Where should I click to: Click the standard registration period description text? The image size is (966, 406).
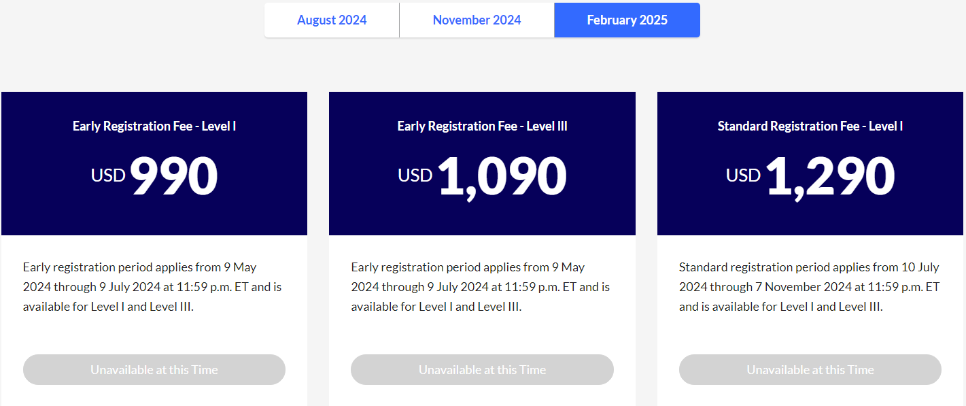(810, 287)
